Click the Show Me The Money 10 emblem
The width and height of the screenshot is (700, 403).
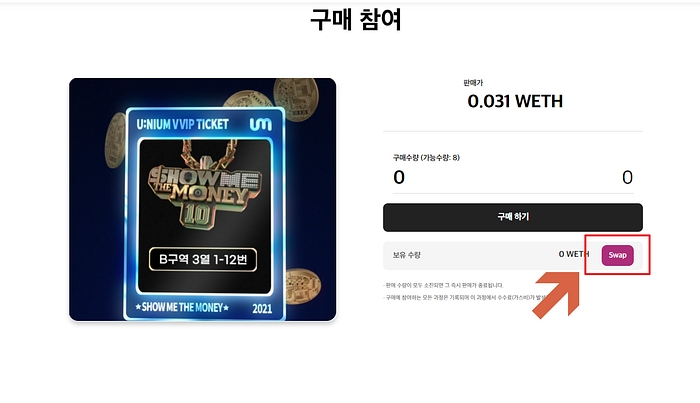[204, 187]
